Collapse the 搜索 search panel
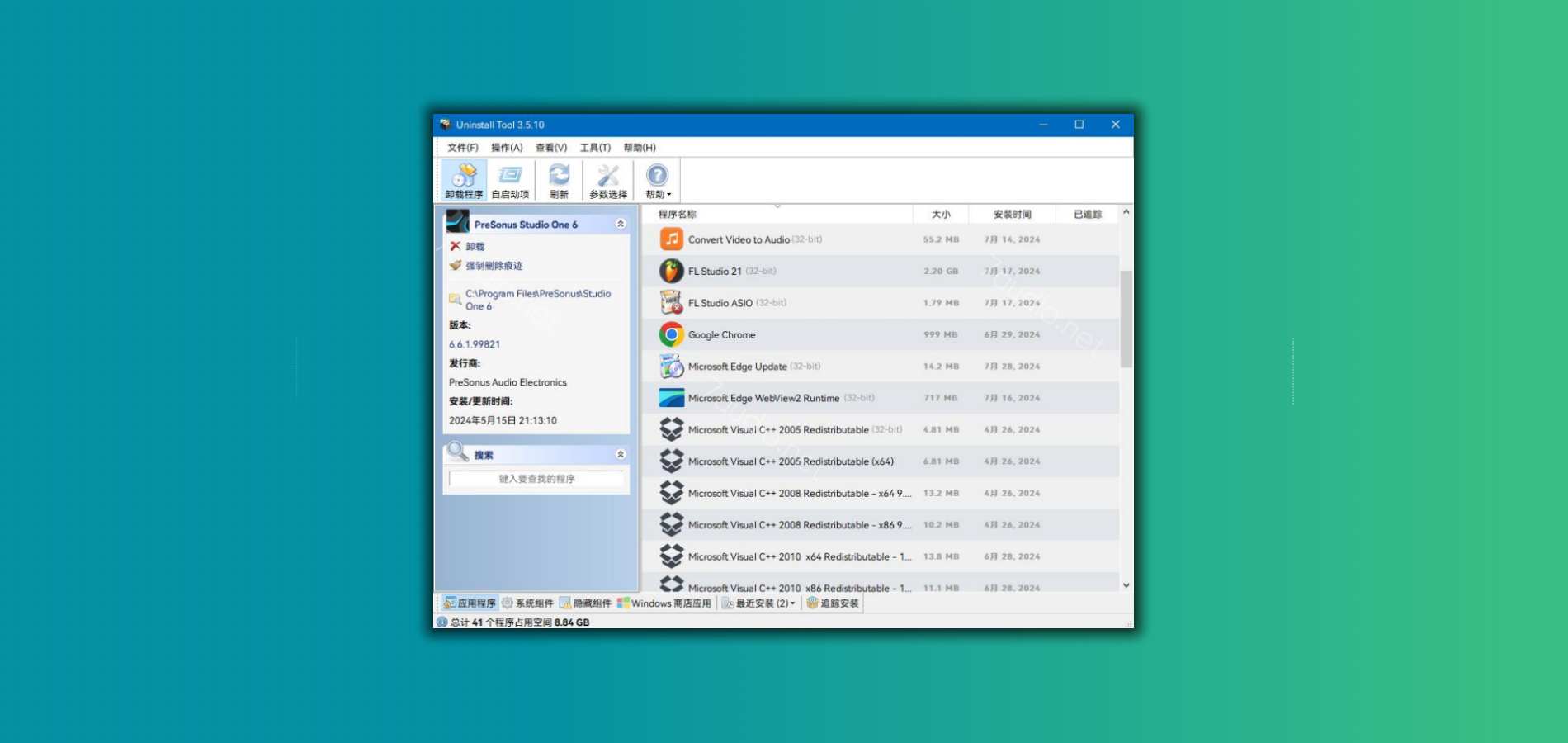Screen dimensions: 1568x743 coord(621,454)
